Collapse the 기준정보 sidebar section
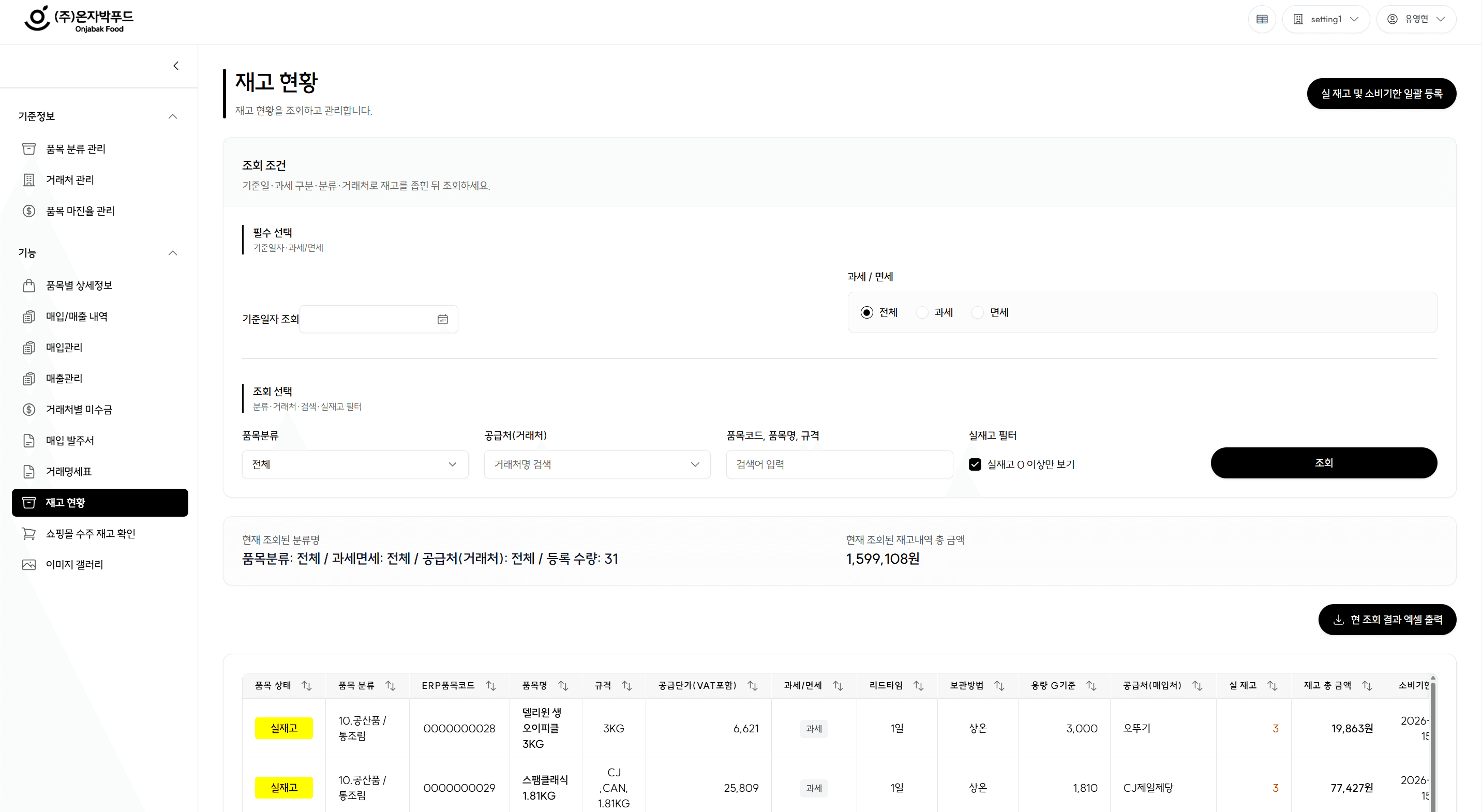The width and height of the screenshot is (1482, 812). point(173,116)
